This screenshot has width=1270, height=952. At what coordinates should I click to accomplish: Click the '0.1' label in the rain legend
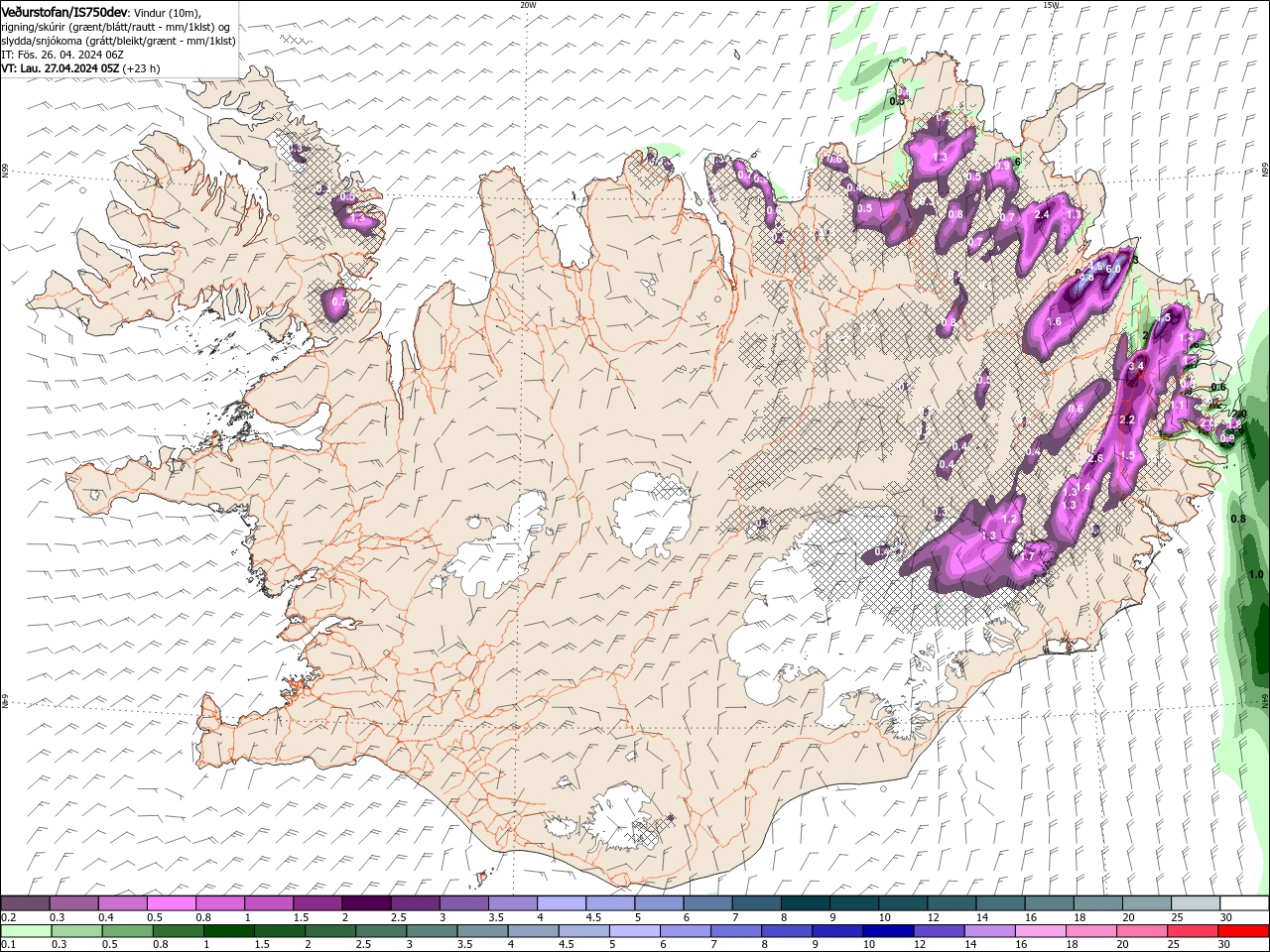(x=8, y=945)
